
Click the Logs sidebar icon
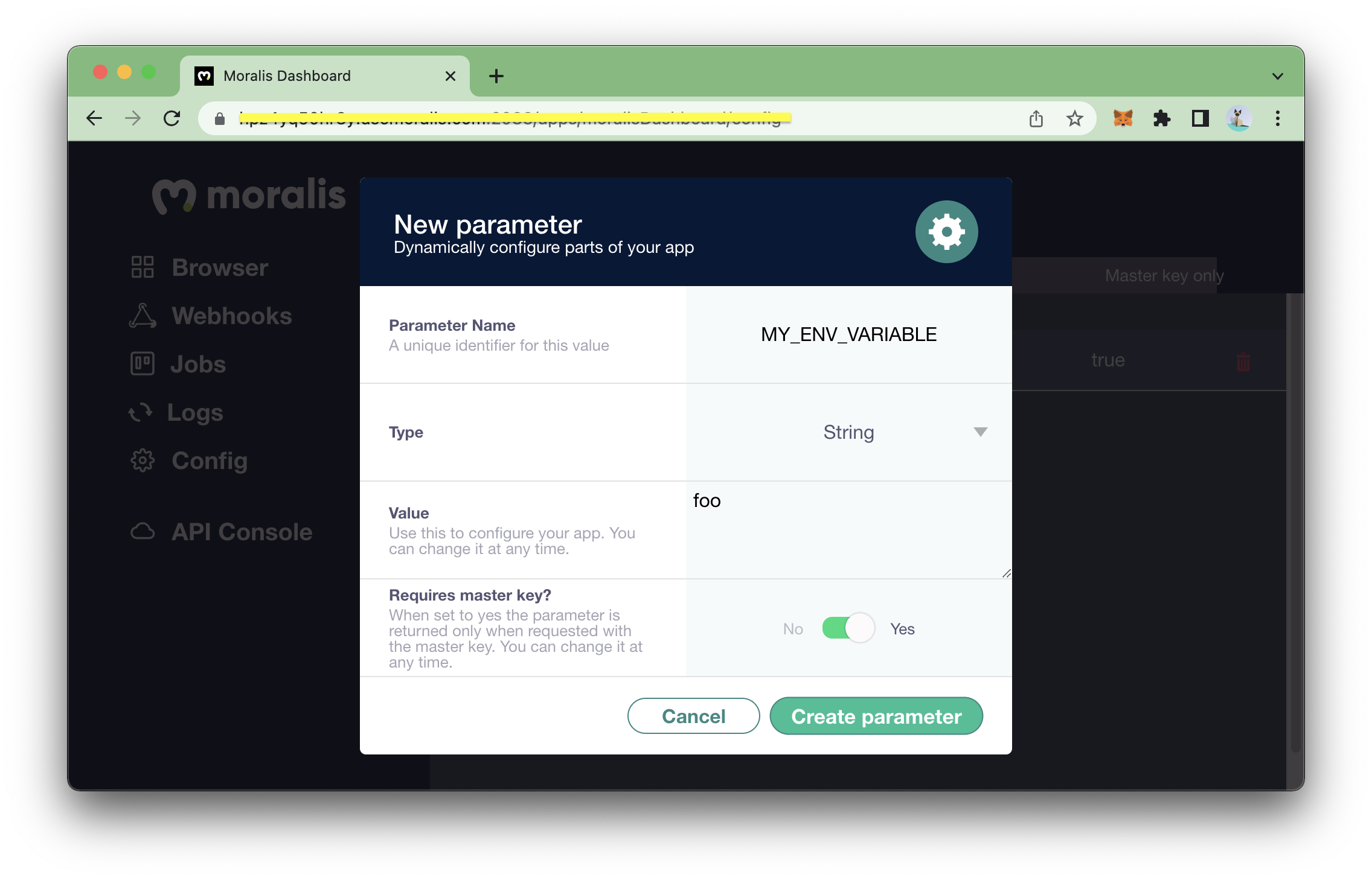pyautogui.click(x=143, y=412)
